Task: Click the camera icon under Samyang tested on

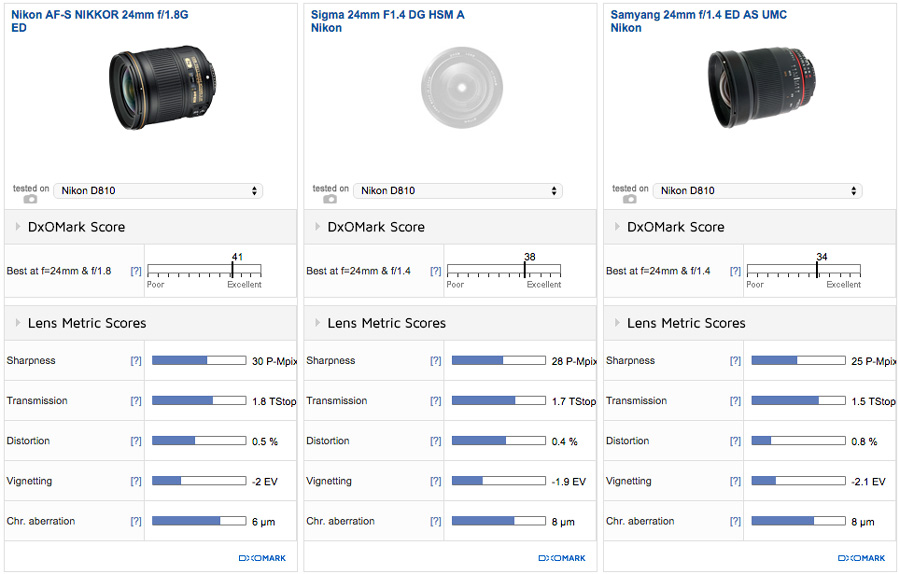Action: click(630, 199)
